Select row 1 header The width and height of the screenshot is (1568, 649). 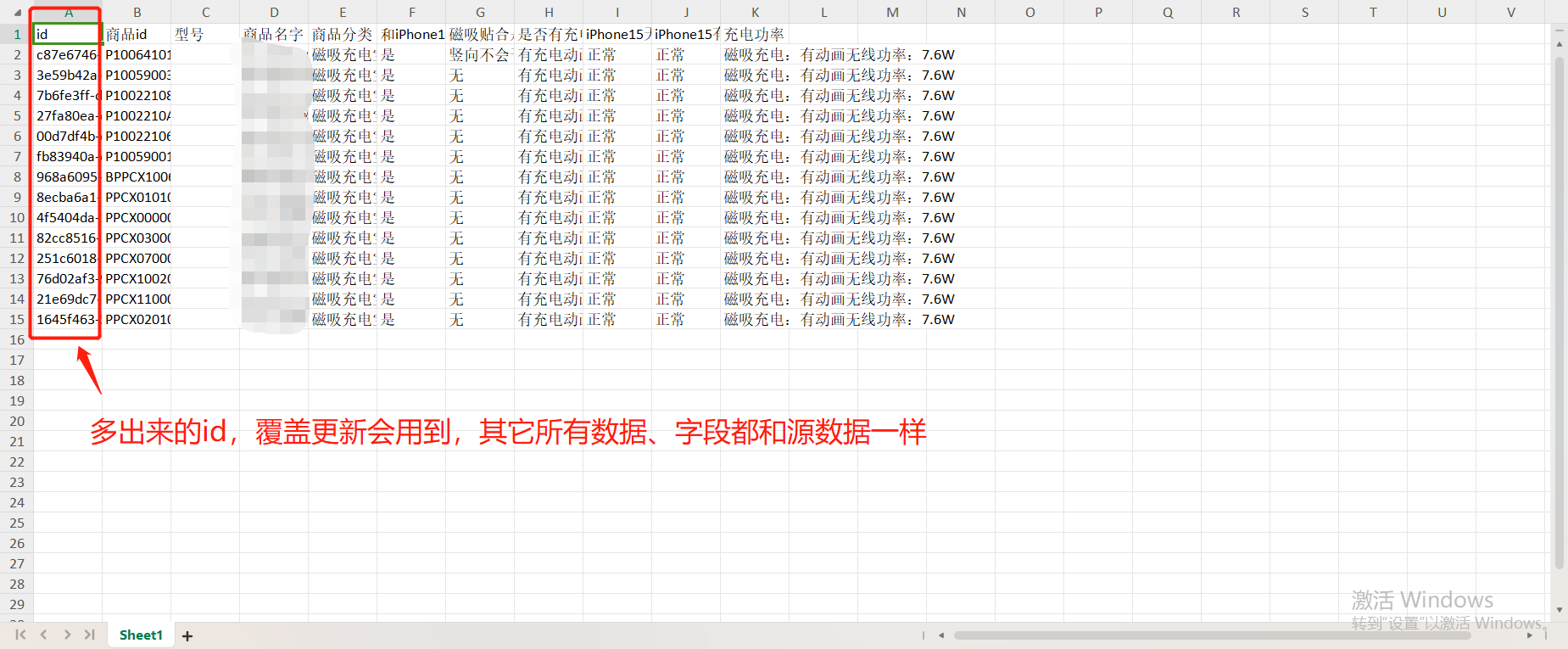point(17,34)
